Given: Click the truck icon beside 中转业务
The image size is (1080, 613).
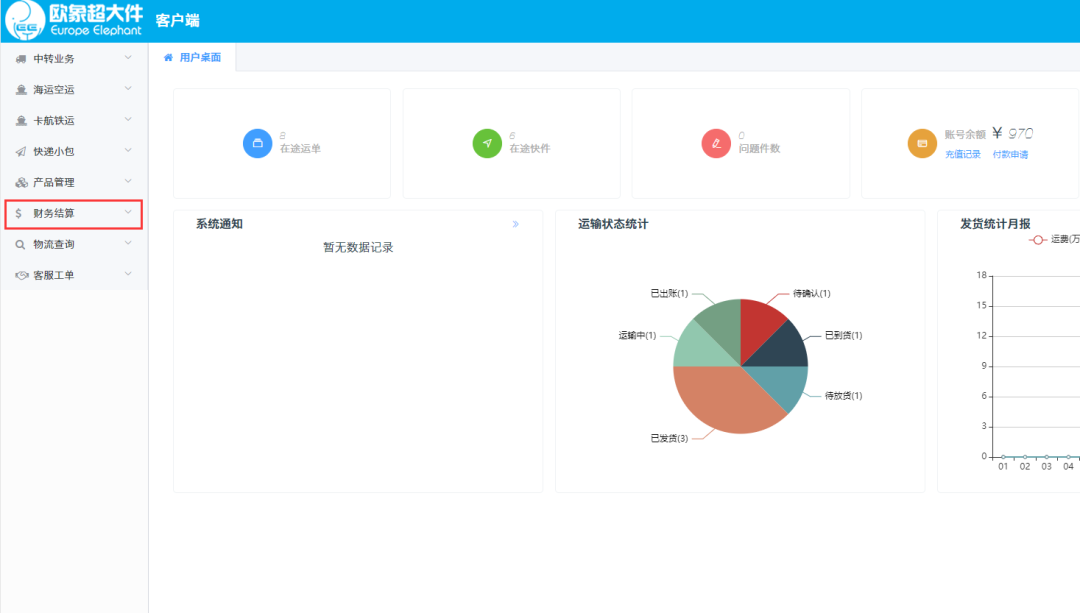Looking at the screenshot, I should [21, 59].
